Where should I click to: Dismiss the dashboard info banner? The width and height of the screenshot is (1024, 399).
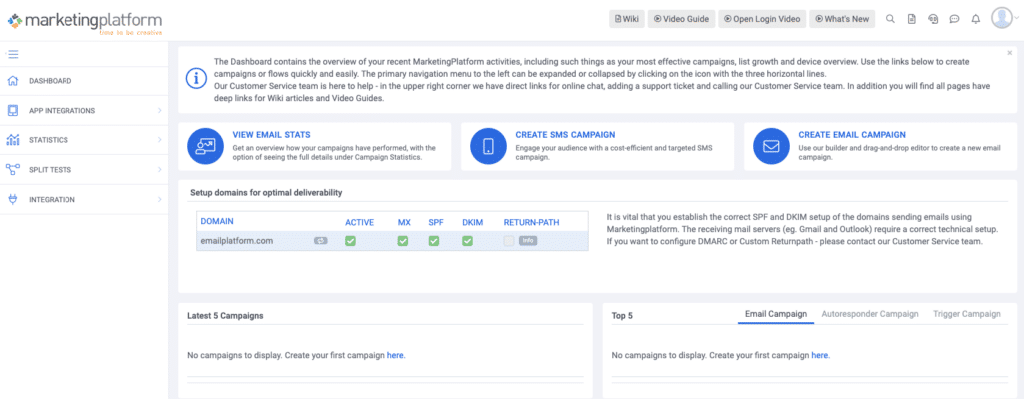tap(1010, 53)
